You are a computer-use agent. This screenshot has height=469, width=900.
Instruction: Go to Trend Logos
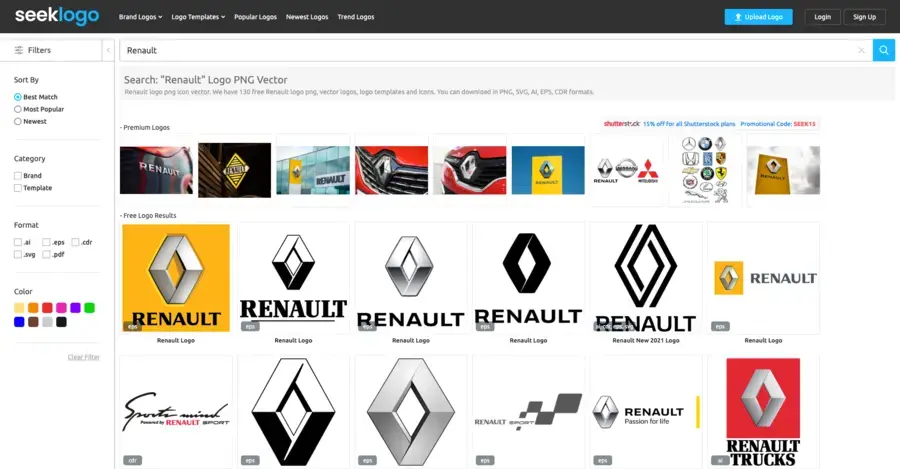point(356,17)
